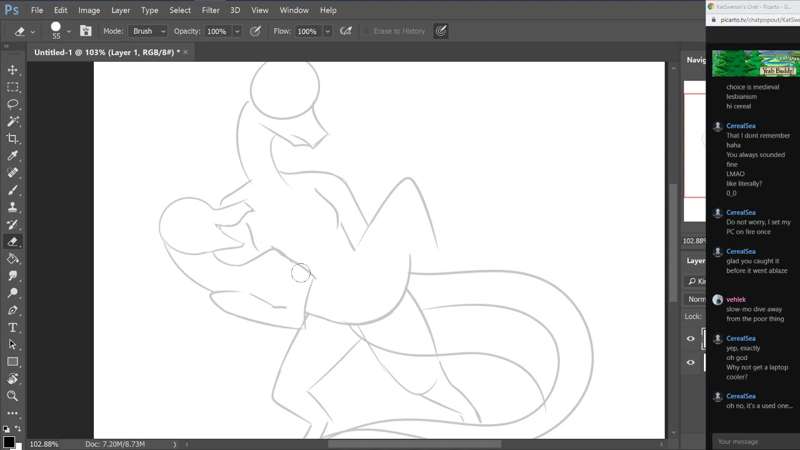Hide the top layer via eye icon
The width and height of the screenshot is (800, 450).
pos(690,338)
